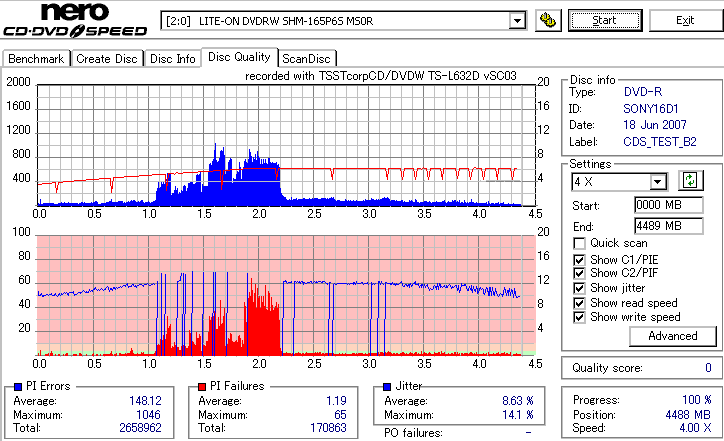This screenshot has width=724, height=441.
Task: Click the disc ID SONY16D1
Action: point(651,109)
